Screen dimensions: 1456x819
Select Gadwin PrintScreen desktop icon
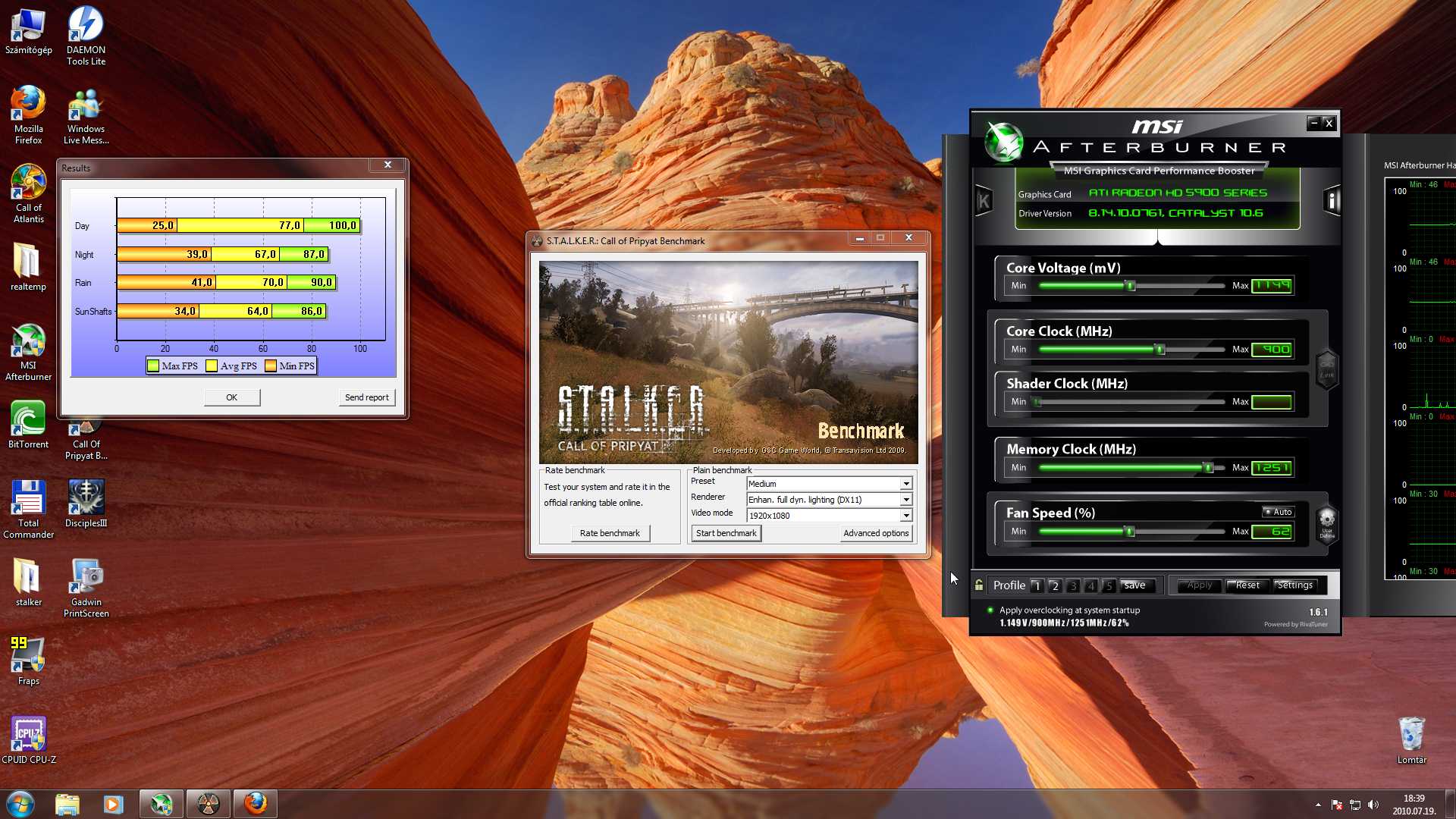pos(86,588)
